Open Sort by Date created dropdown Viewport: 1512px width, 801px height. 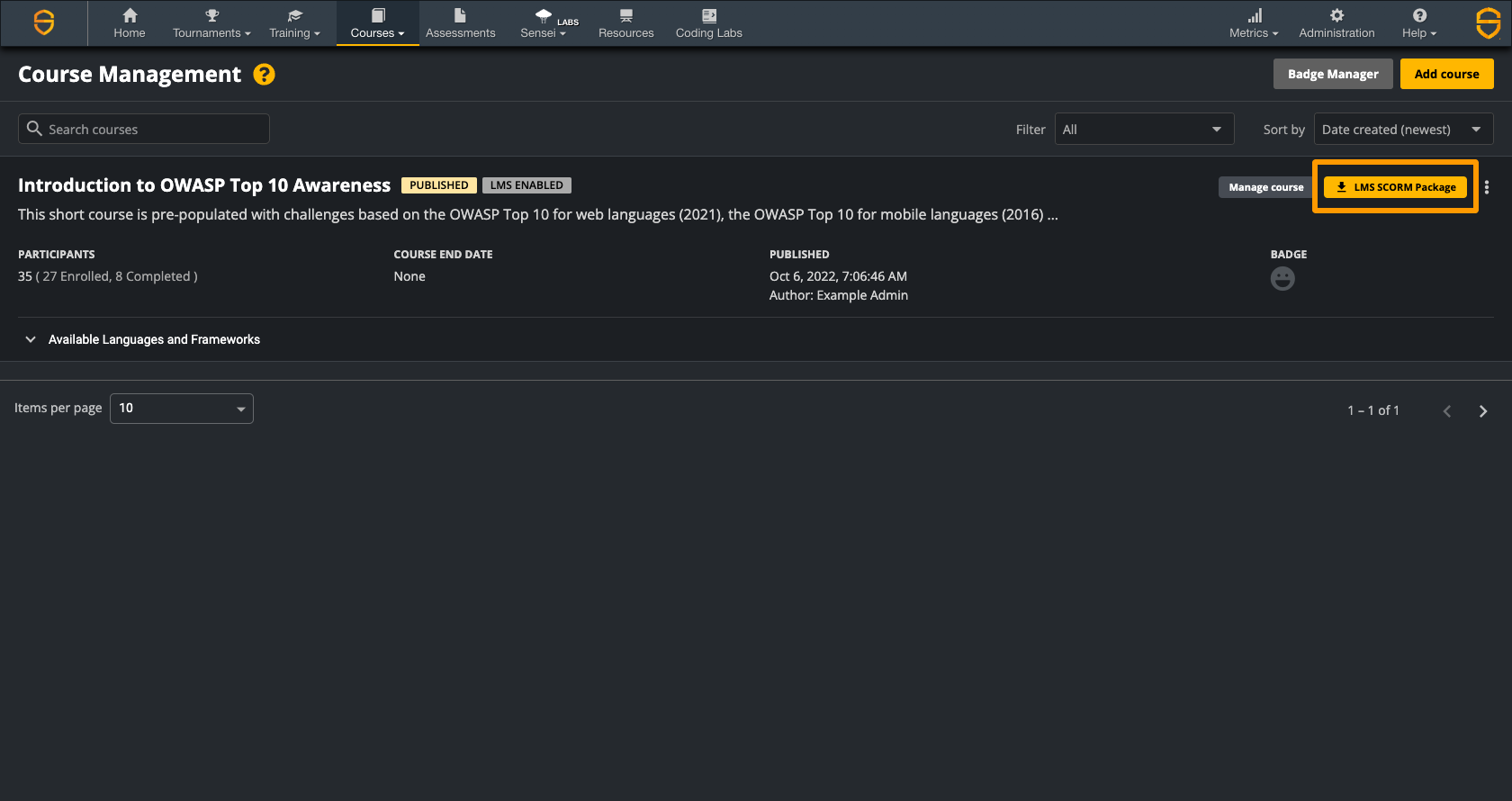(x=1403, y=129)
